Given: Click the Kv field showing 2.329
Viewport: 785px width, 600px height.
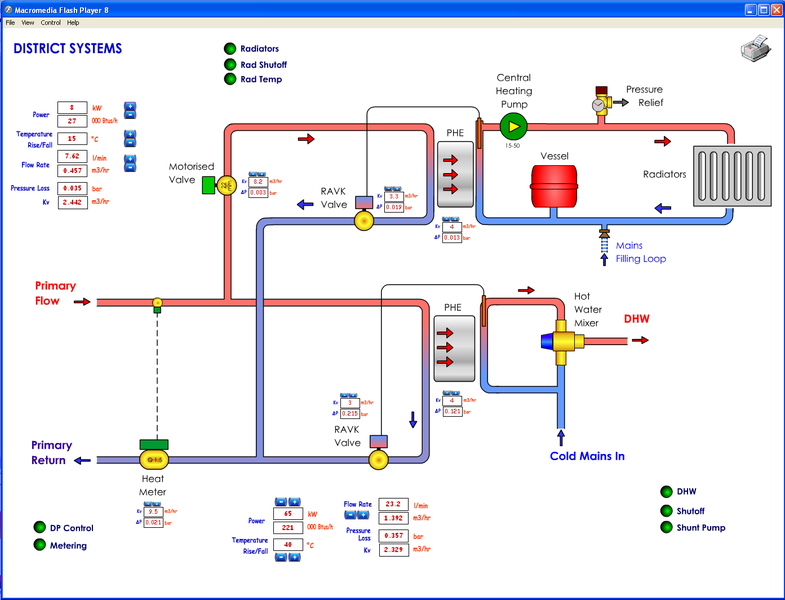Looking at the screenshot, I should 394,549.
